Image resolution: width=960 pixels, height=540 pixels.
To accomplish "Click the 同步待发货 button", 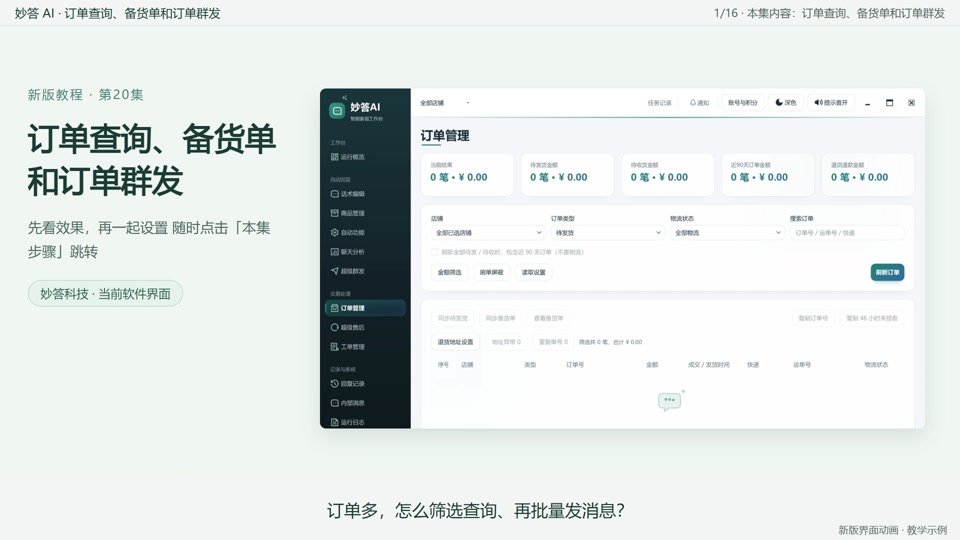I will click(452, 318).
